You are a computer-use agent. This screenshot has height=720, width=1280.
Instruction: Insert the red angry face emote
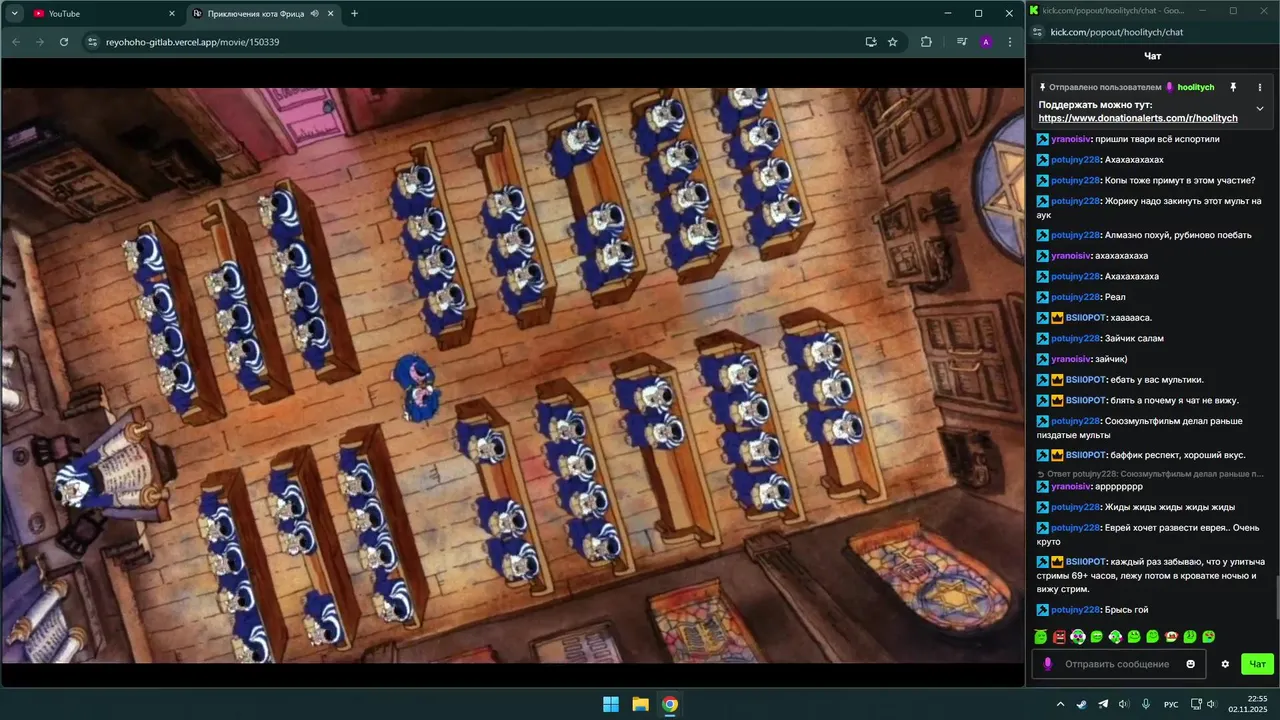pos(1059,637)
